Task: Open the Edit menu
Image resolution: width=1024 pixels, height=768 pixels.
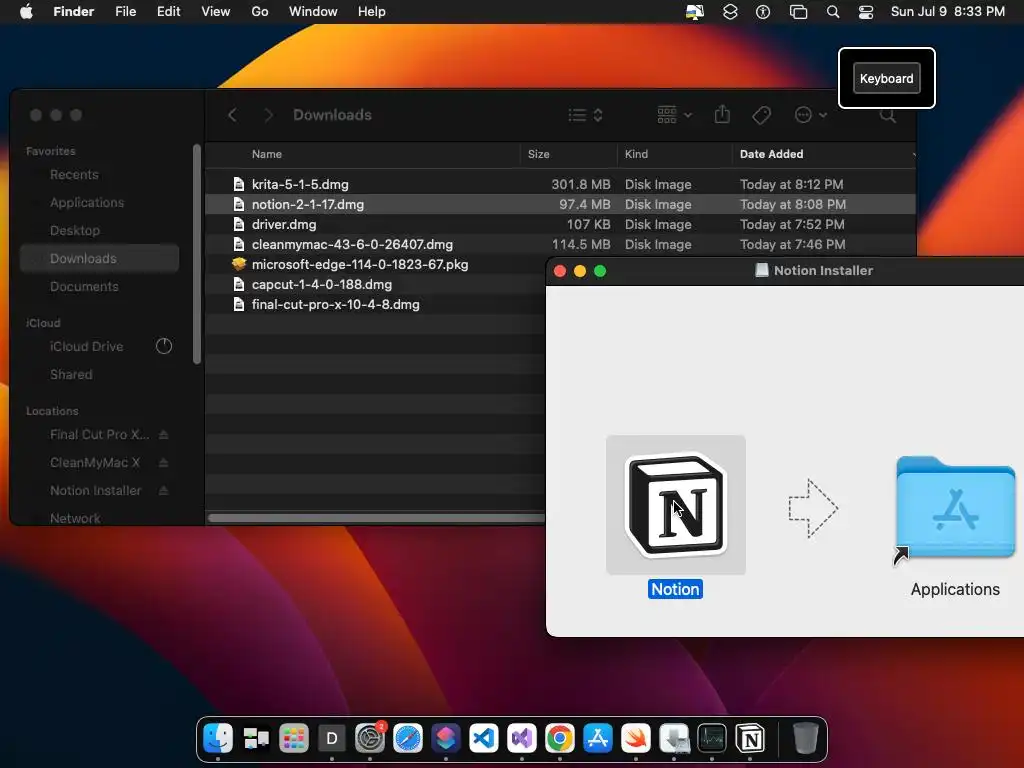Action: click(x=168, y=12)
